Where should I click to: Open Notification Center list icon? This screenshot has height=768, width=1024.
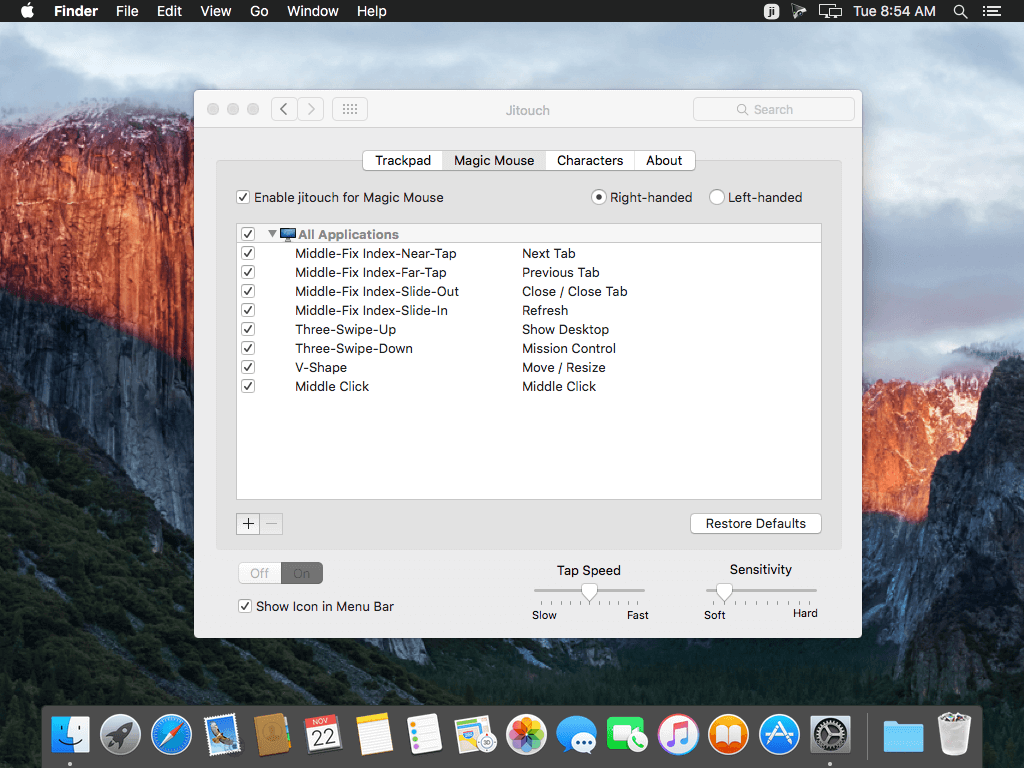click(x=991, y=11)
